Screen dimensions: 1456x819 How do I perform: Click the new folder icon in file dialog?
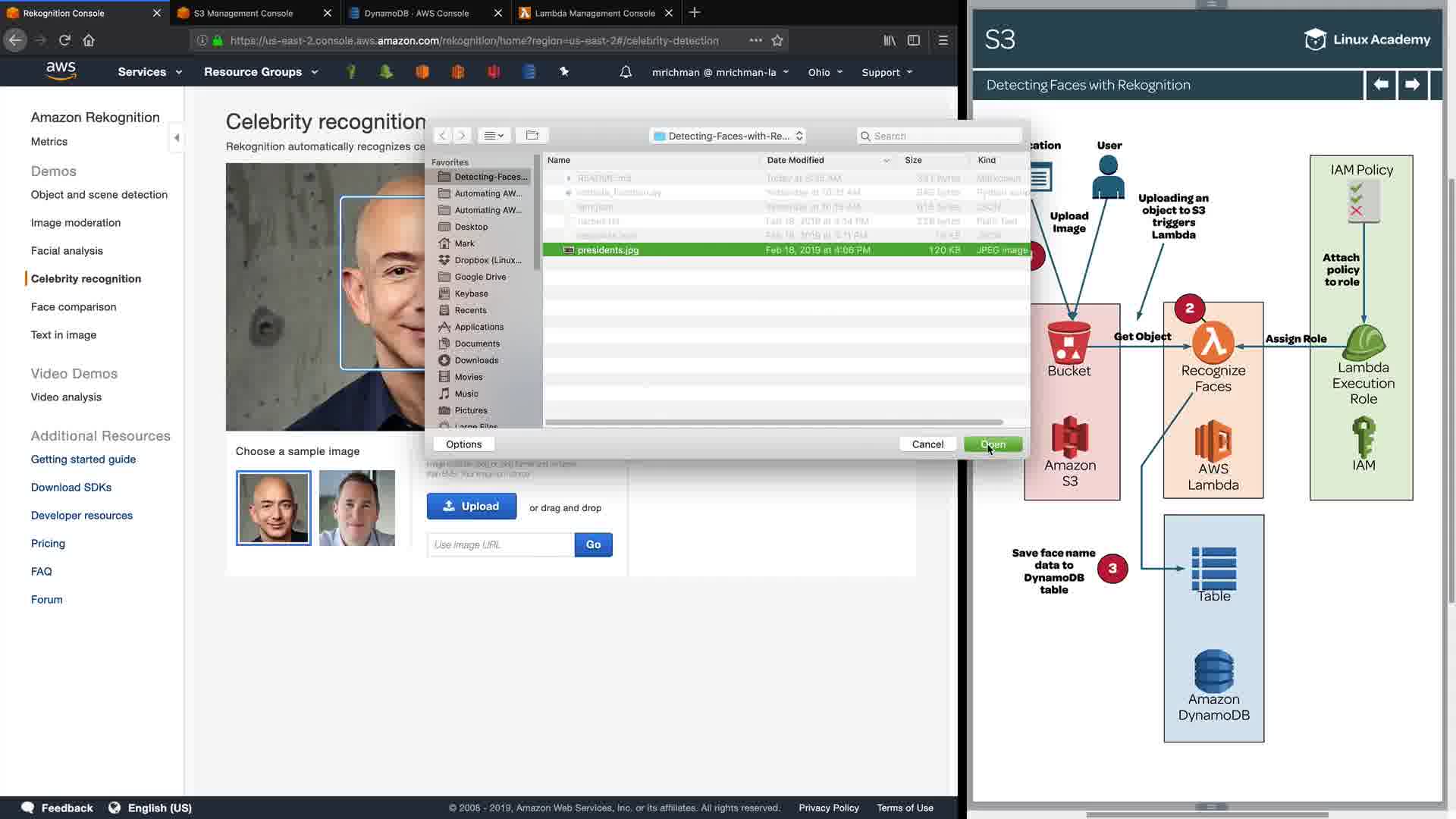[x=532, y=136]
